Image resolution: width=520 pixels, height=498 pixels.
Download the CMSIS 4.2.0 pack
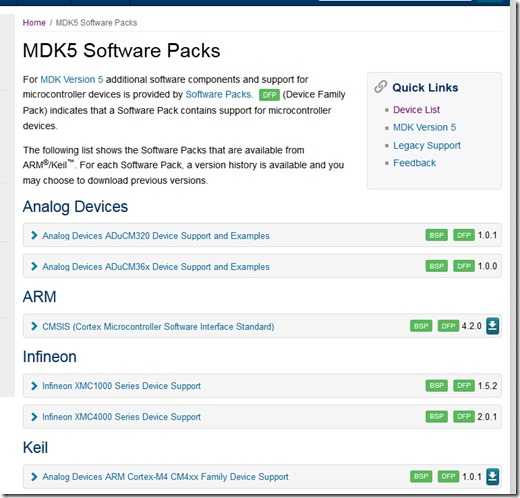point(492,326)
